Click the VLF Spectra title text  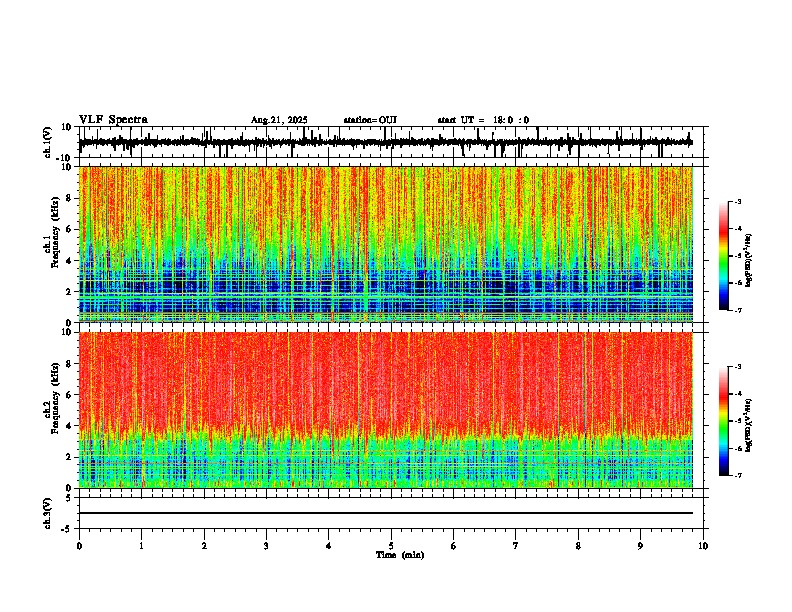[113, 120]
